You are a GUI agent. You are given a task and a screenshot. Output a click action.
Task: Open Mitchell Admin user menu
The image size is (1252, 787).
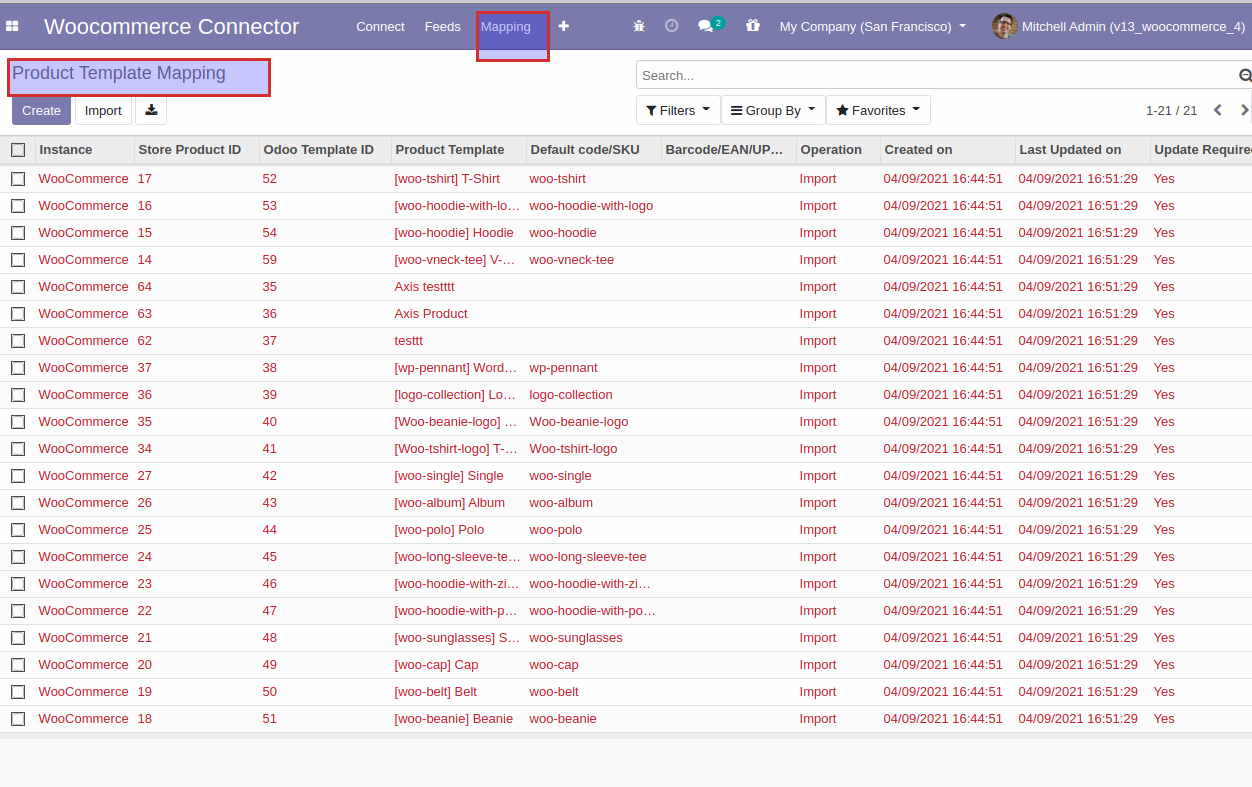(x=1118, y=27)
